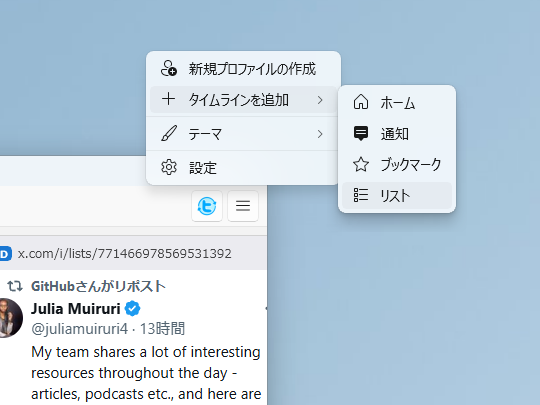Click the GitHubさんがリポスト label

(x=98, y=286)
